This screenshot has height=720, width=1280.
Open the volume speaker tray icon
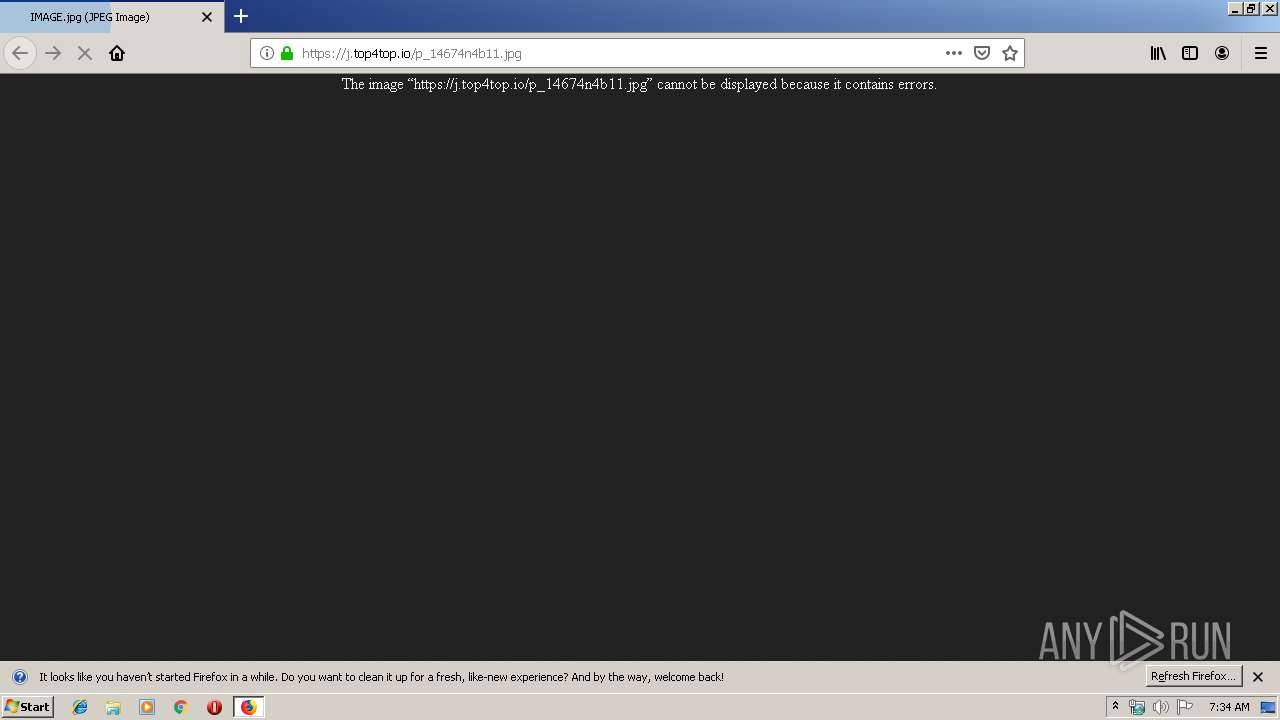click(1161, 707)
